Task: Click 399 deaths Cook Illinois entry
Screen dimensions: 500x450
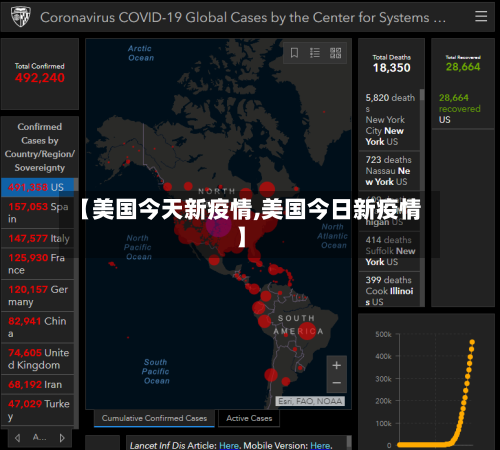Action: point(389,290)
